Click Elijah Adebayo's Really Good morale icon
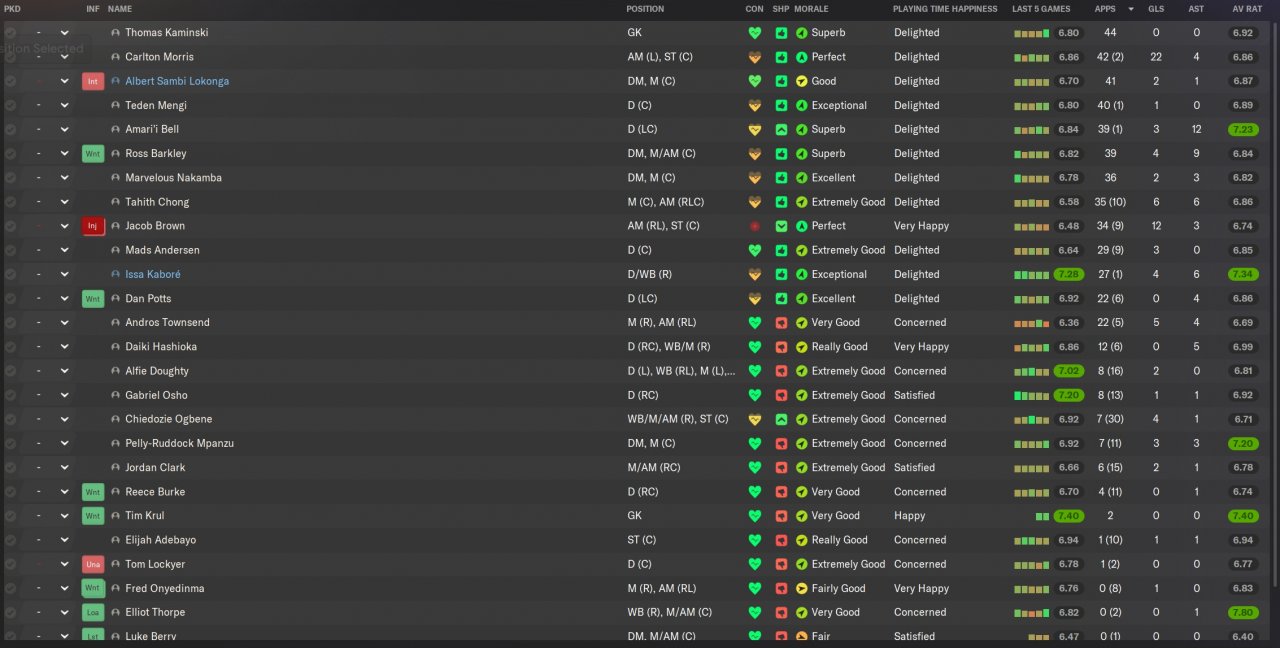Image resolution: width=1280 pixels, height=648 pixels. [801, 540]
